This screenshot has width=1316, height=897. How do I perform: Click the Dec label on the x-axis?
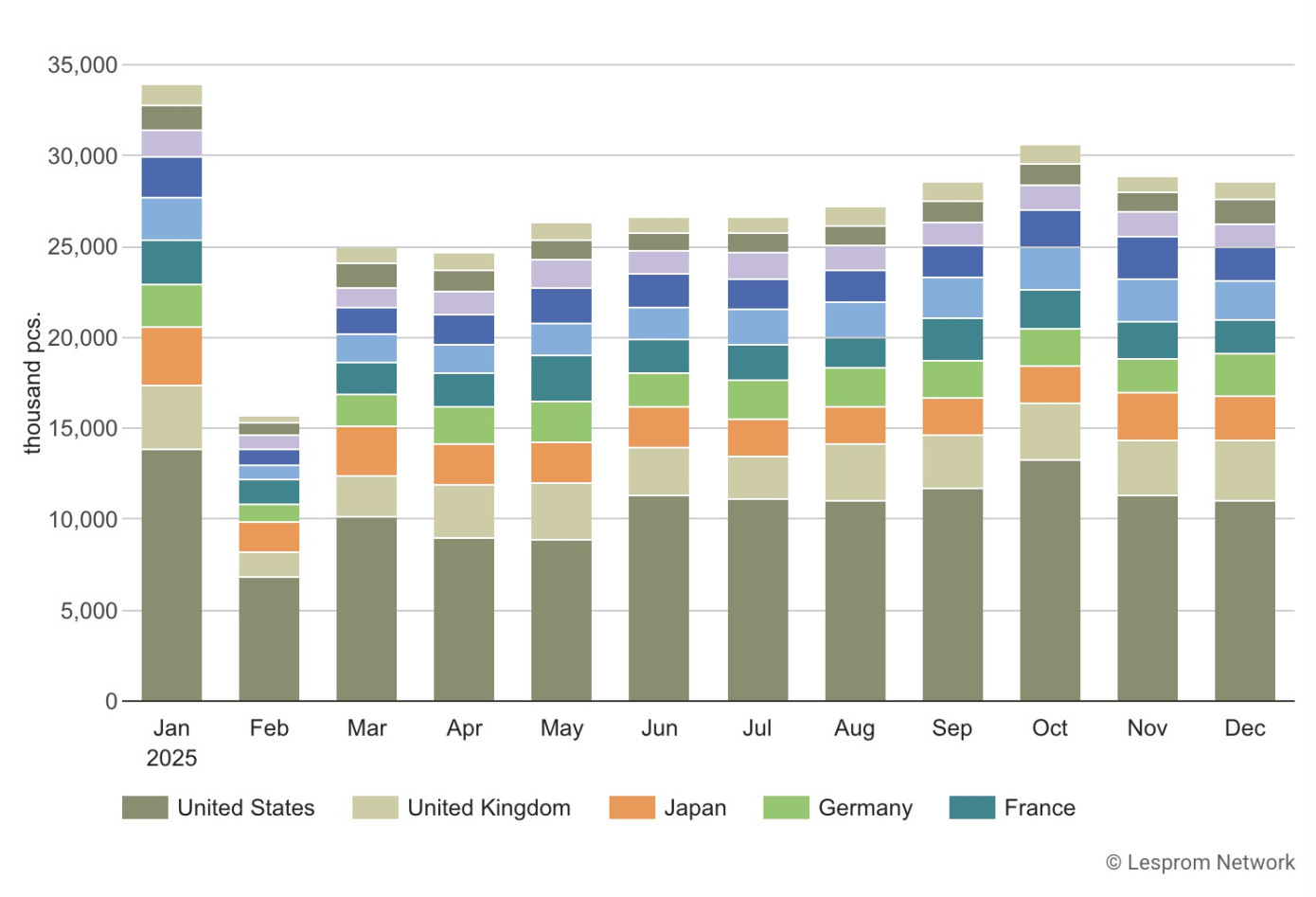[1244, 727]
